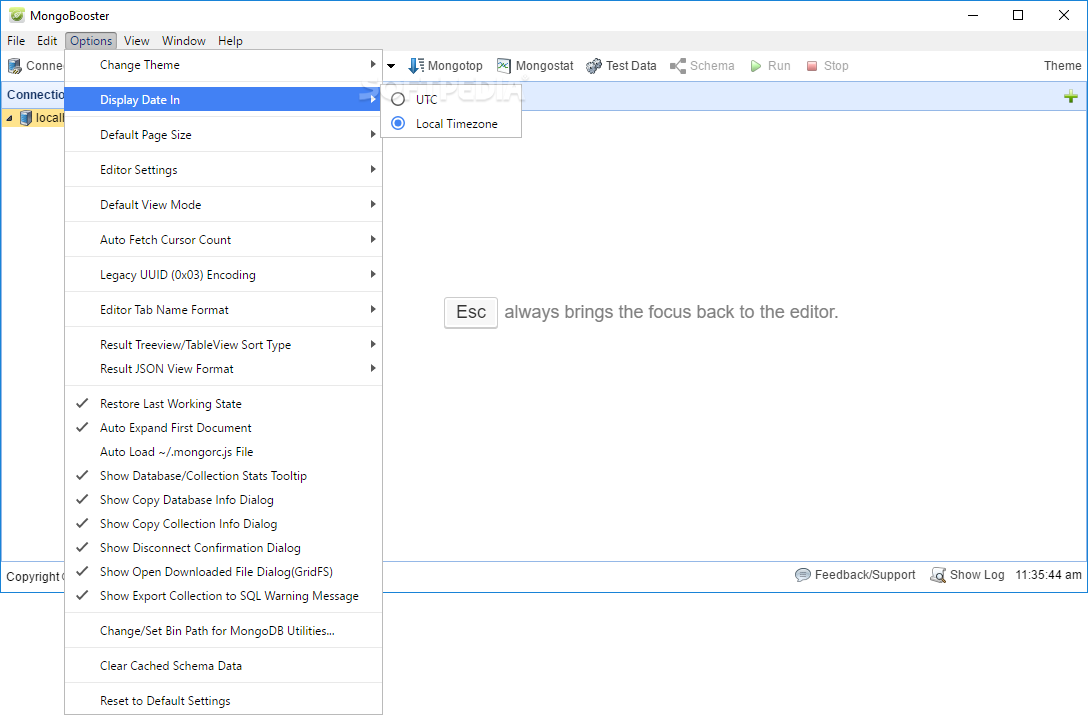Image resolution: width=1088 pixels, height=715 pixels.
Task: Toggle Auto Expand First Document
Action: (x=223, y=428)
